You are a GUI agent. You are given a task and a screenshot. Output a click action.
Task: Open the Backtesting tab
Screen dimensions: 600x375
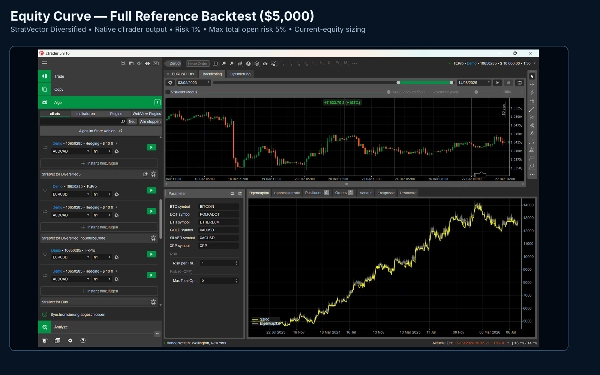pos(212,74)
